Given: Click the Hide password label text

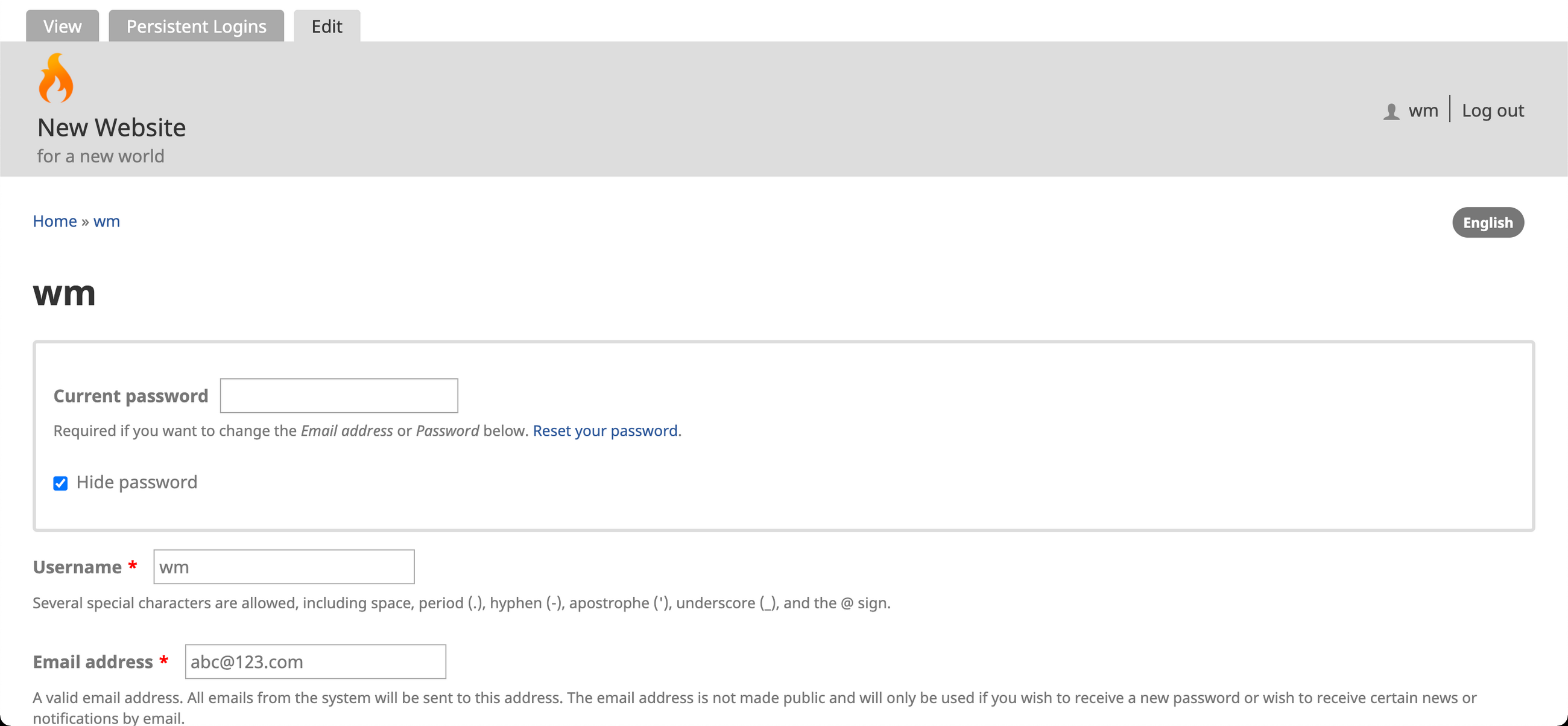Looking at the screenshot, I should click(136, 482).
